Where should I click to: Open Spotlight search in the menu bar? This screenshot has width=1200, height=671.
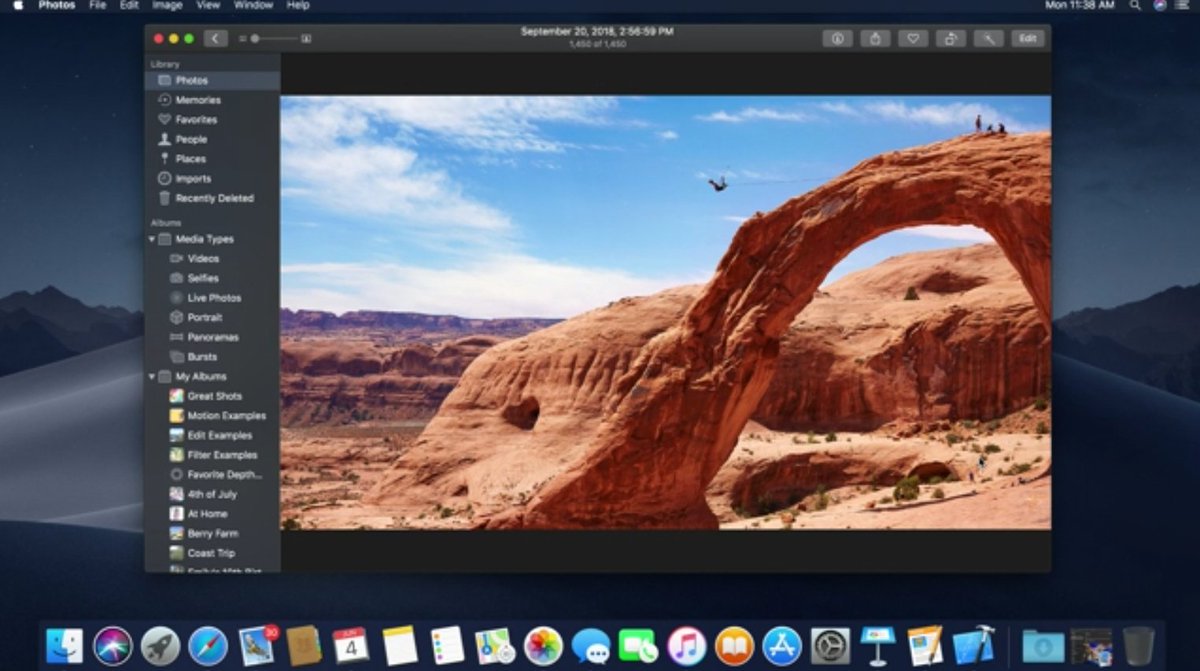point(1135,6)
